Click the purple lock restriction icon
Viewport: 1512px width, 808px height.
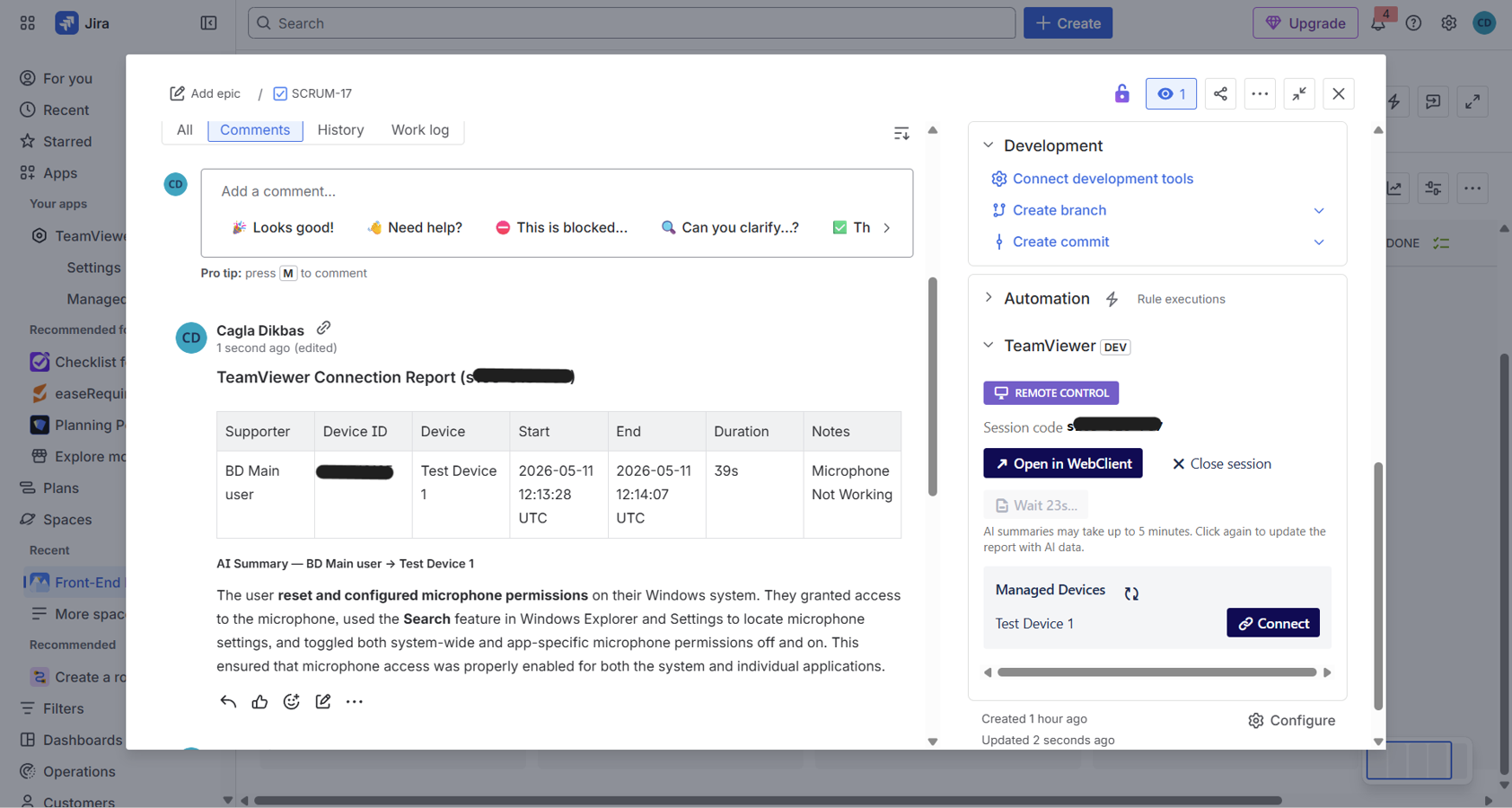[1121, 93]
